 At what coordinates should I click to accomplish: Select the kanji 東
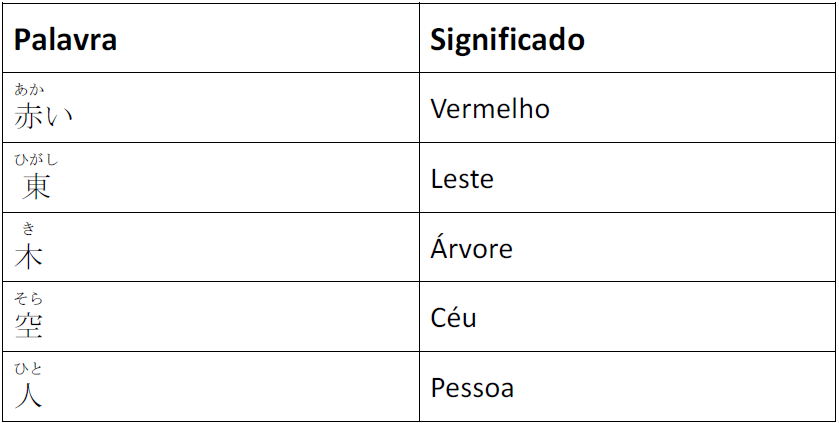click(x=36, y=186)
